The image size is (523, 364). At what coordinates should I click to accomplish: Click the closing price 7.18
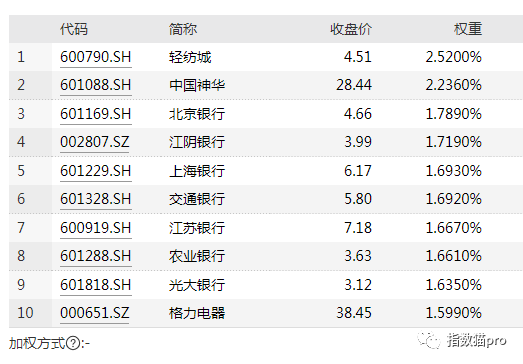click(x=358, y=228)
